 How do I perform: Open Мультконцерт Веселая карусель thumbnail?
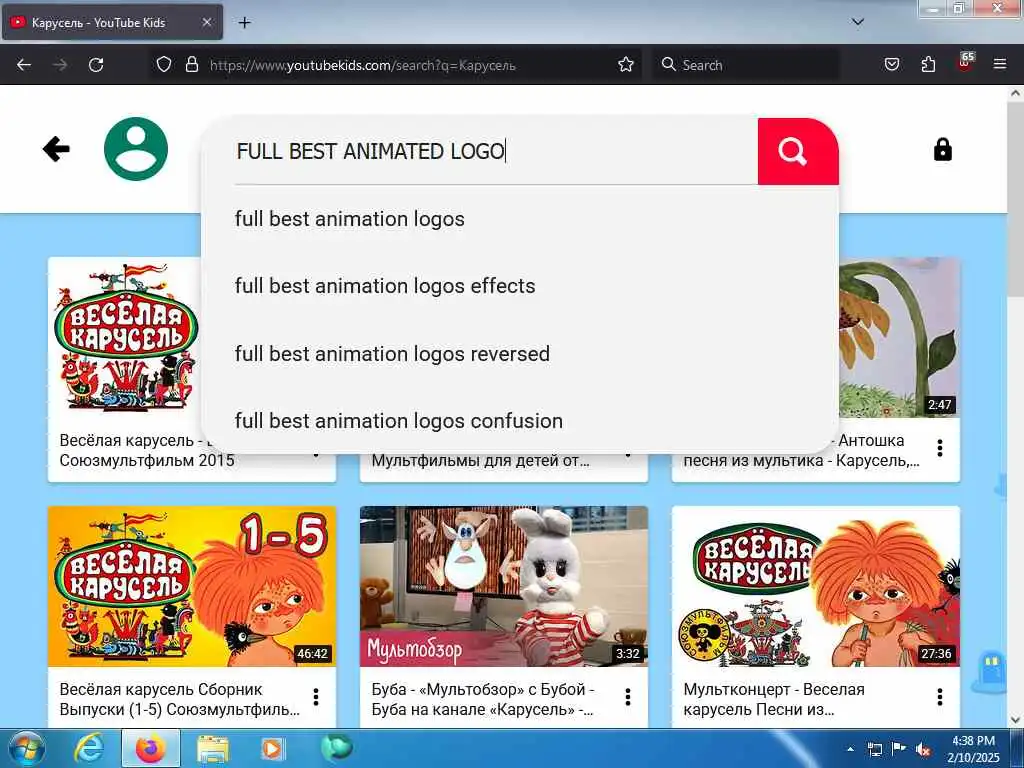[816, 586]
